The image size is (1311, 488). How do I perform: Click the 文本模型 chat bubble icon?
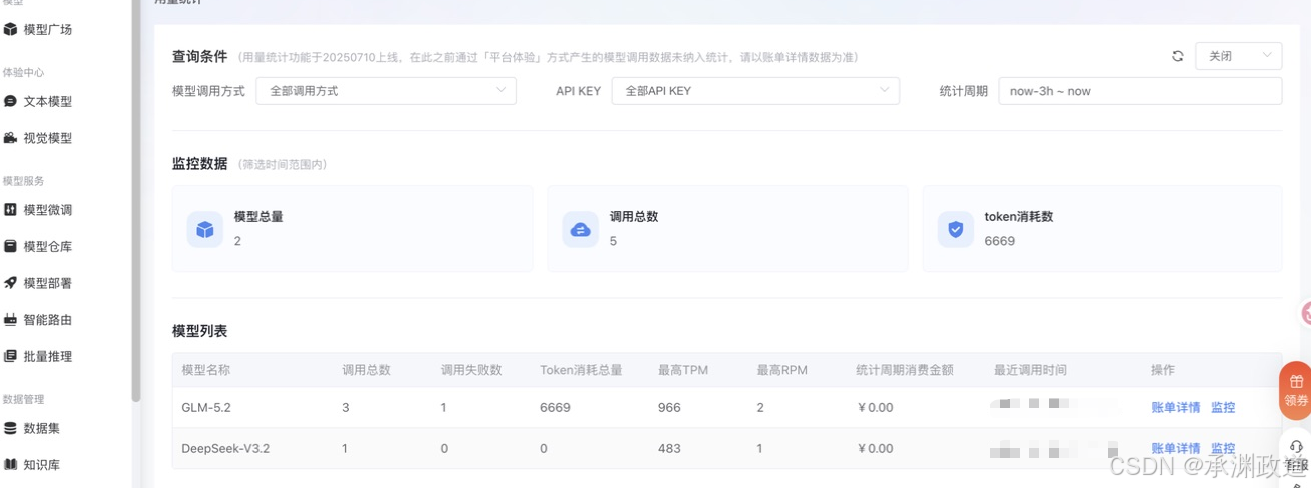(10, 101)
